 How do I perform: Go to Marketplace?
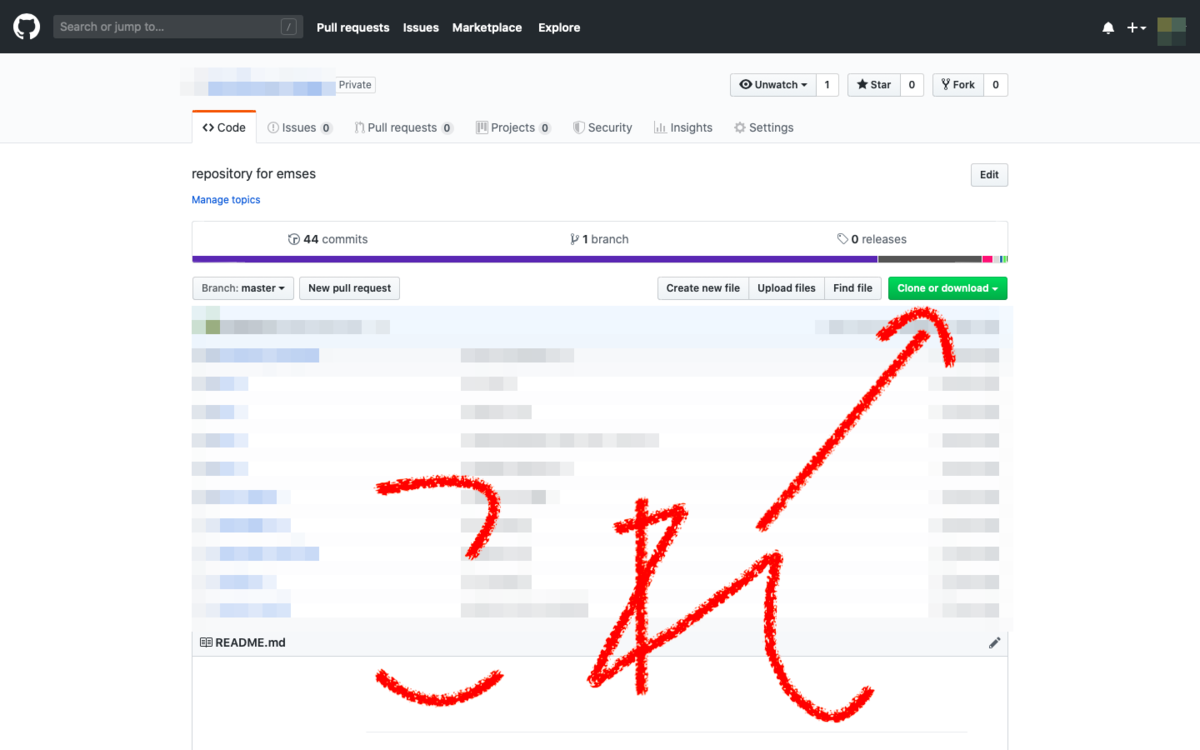tap(487, 28)
